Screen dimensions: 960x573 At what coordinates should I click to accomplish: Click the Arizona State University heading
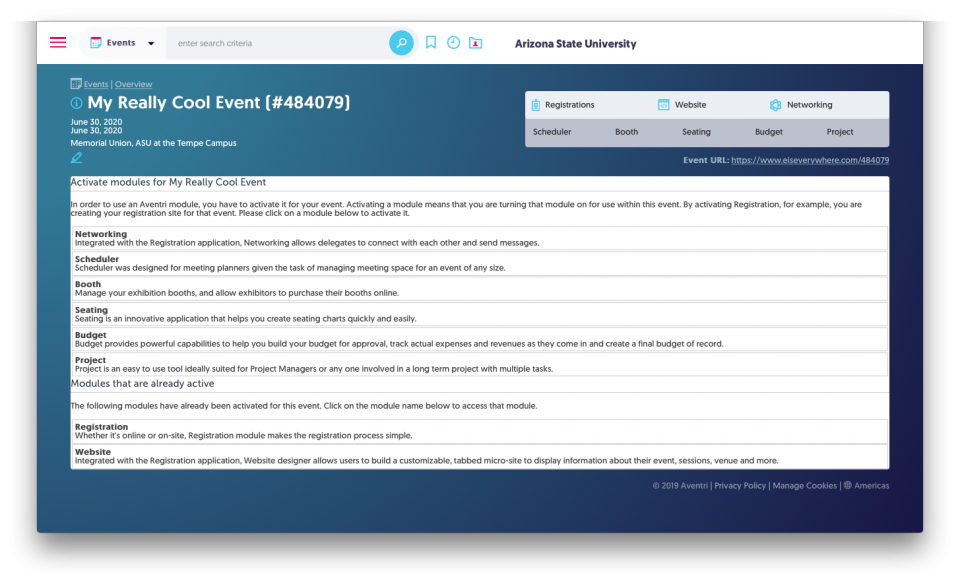click(576, 43)
